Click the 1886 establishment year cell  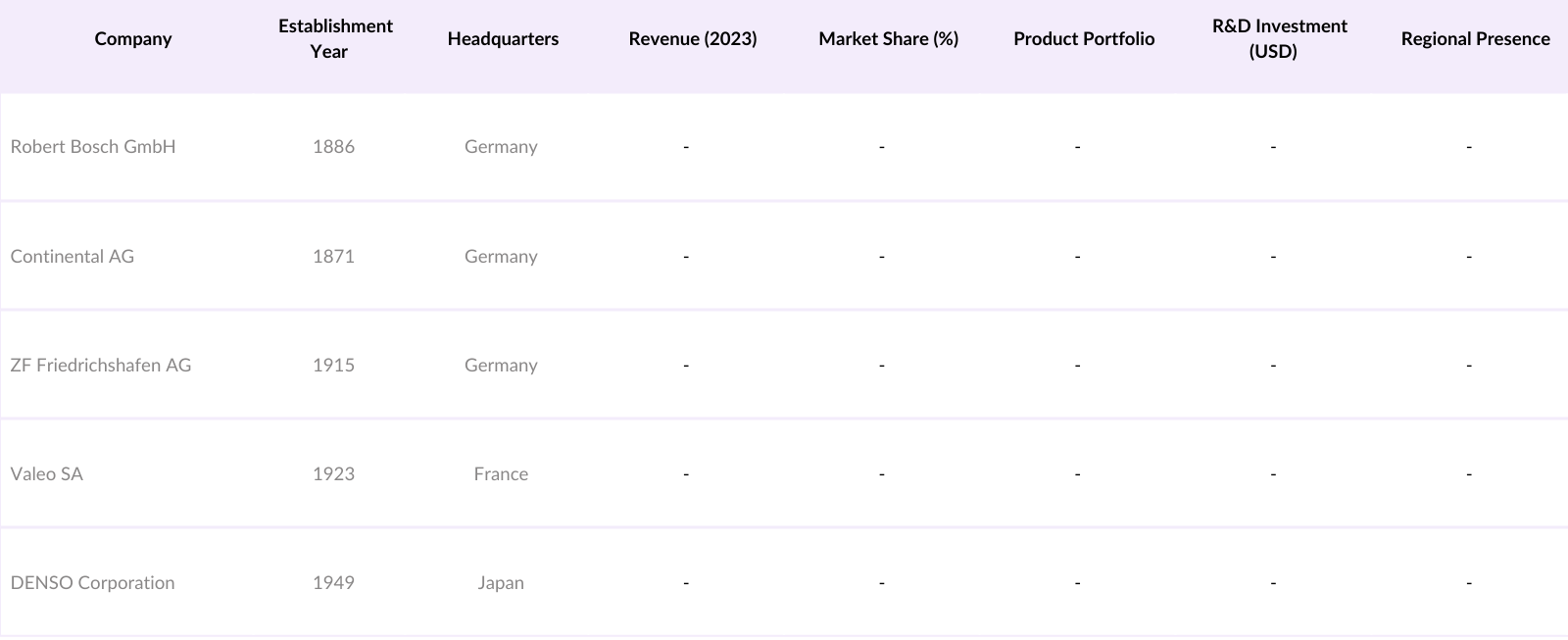click(x=333, y=147)
